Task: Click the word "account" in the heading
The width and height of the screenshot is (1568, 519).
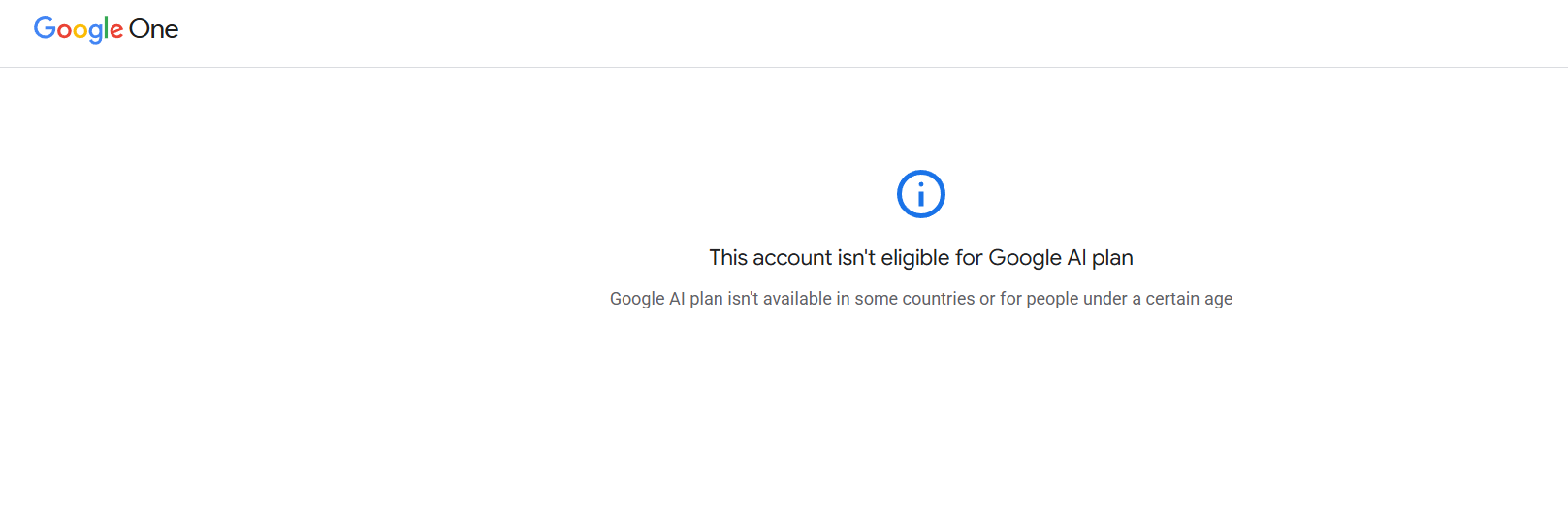Action: point(792,258)
